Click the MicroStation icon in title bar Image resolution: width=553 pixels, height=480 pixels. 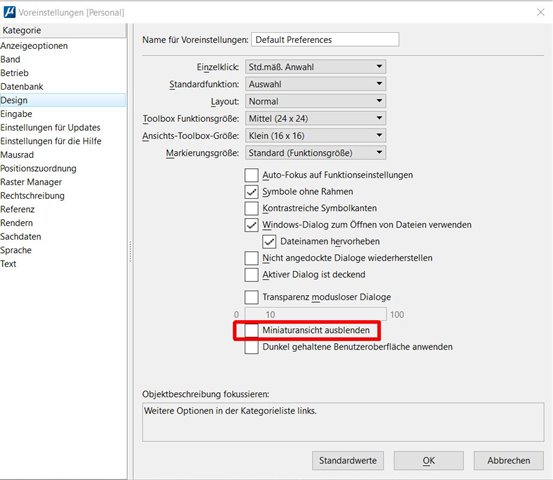pyautogui.click(x=10, y=12)
